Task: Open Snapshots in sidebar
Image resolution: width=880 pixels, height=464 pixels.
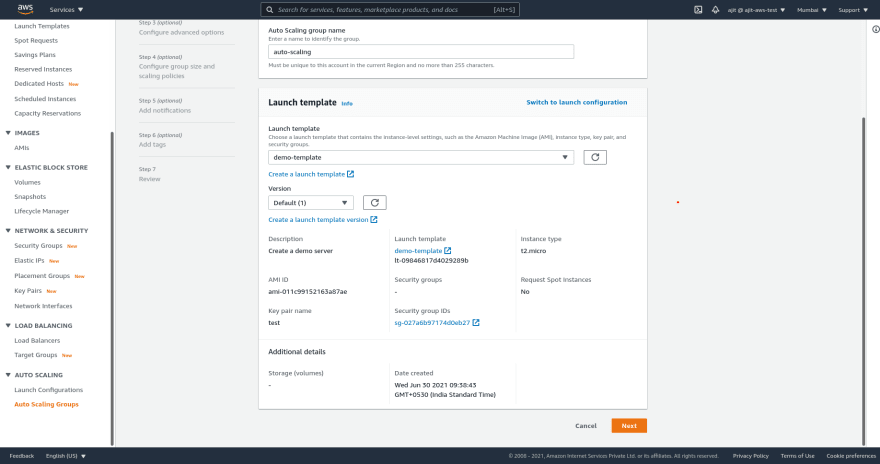Action: point(30,196)
